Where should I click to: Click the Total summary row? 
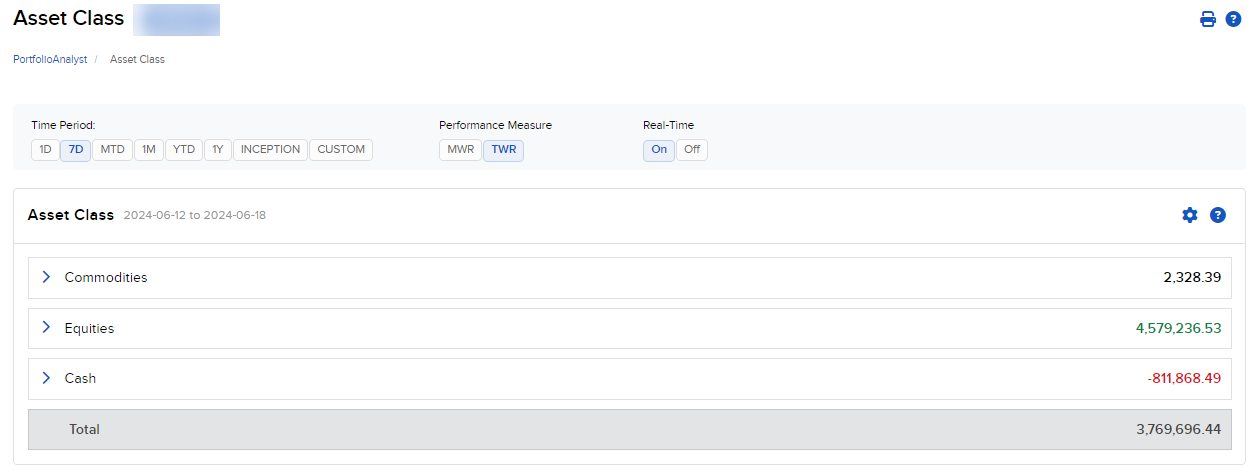[630, 429]
